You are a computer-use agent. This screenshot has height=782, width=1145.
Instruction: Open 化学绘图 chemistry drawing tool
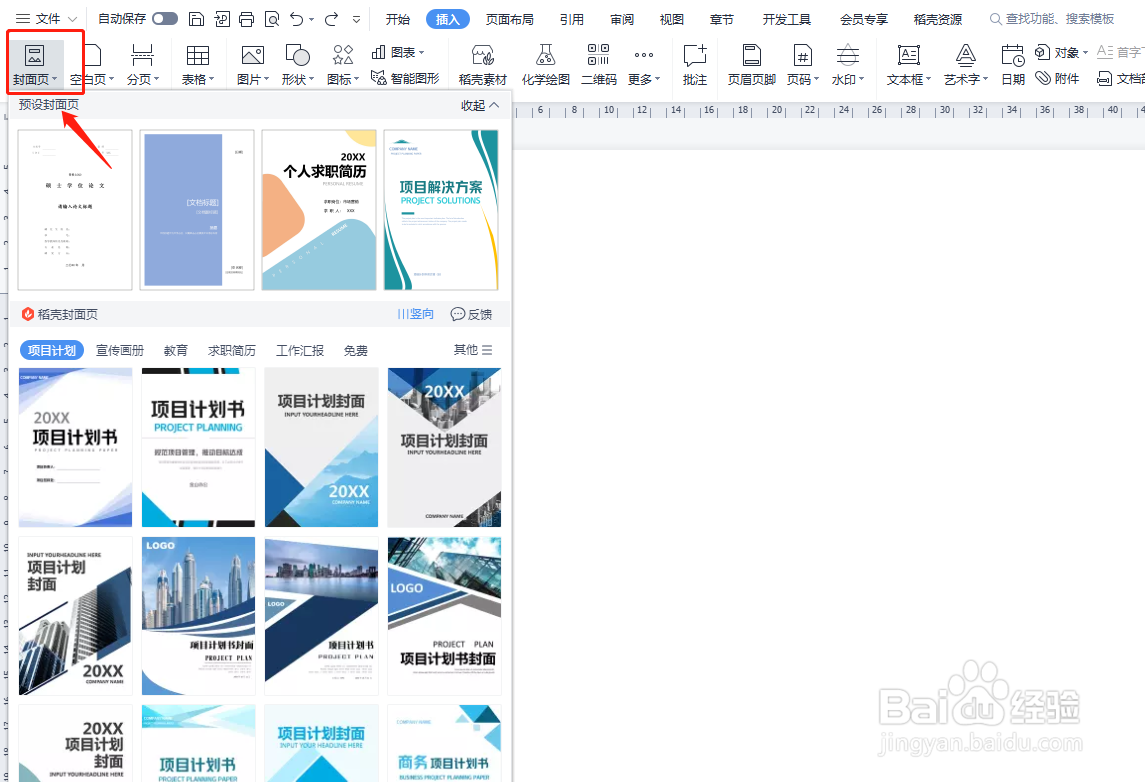[x=545, y=64]
